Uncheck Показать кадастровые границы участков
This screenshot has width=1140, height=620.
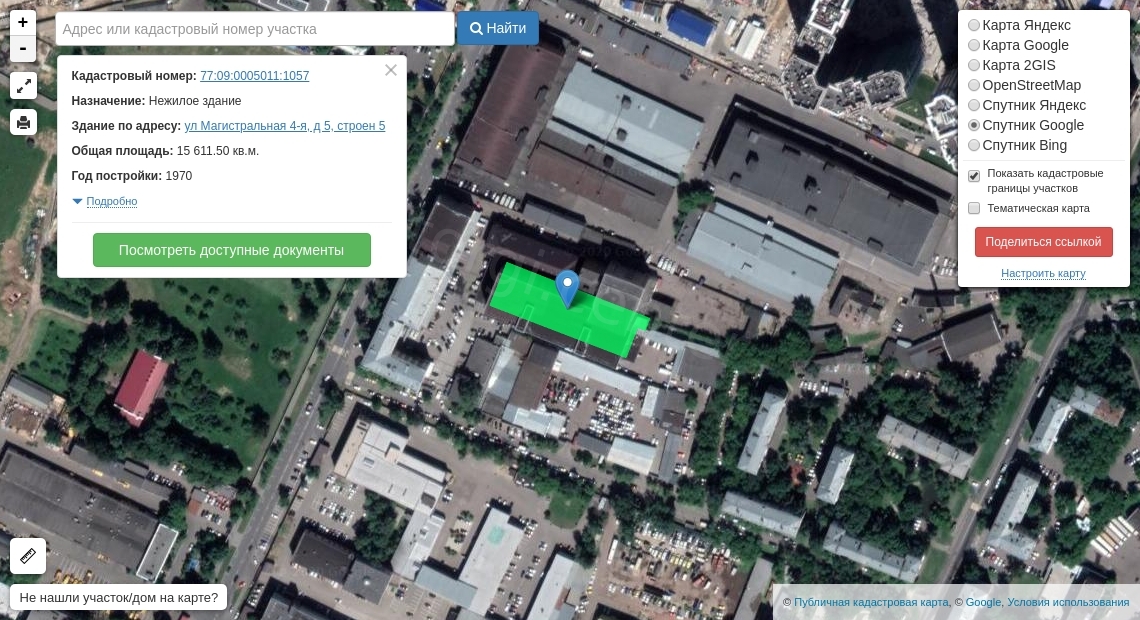[x=974, y=176]
